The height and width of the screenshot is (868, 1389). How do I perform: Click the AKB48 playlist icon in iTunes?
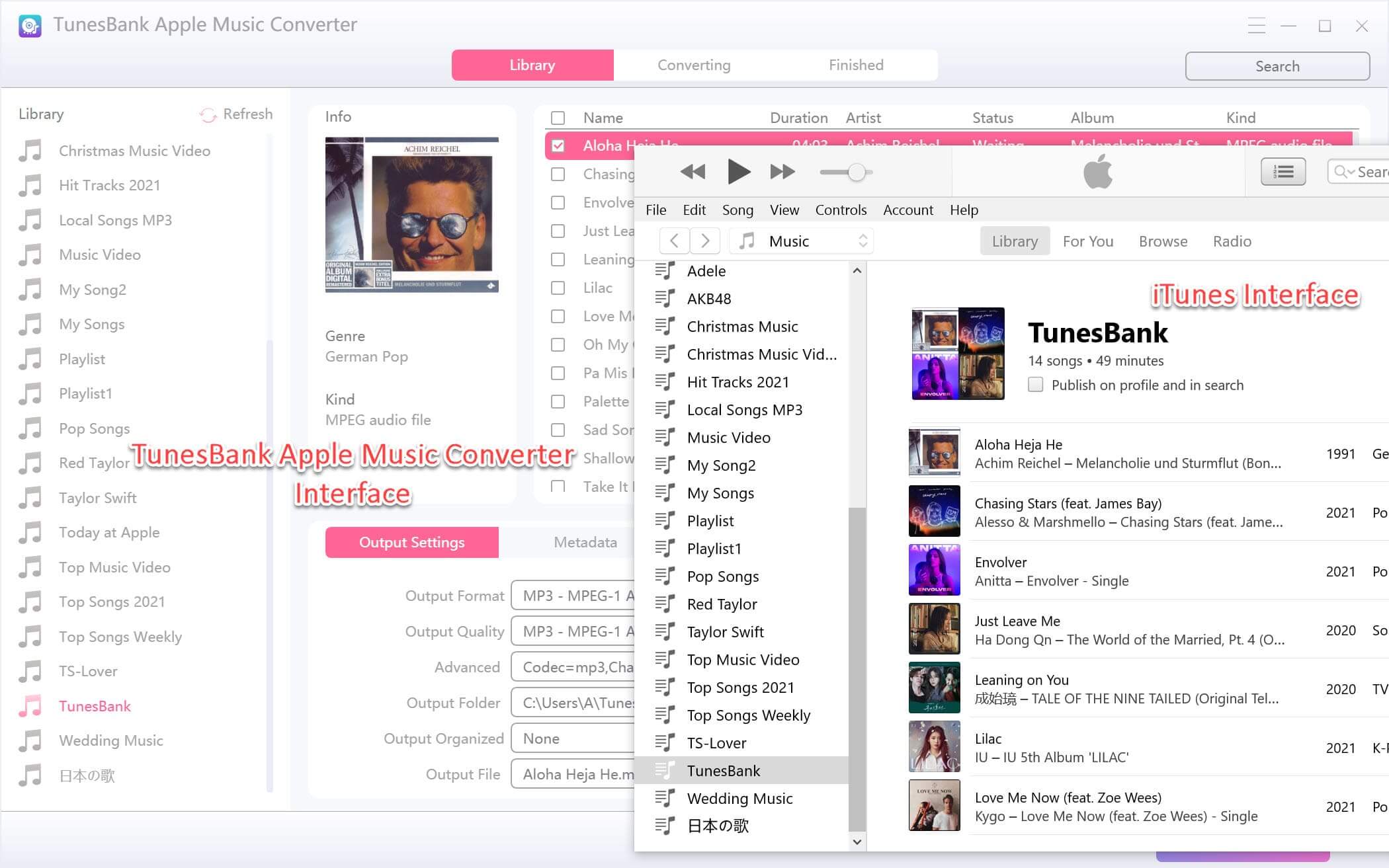665,299
